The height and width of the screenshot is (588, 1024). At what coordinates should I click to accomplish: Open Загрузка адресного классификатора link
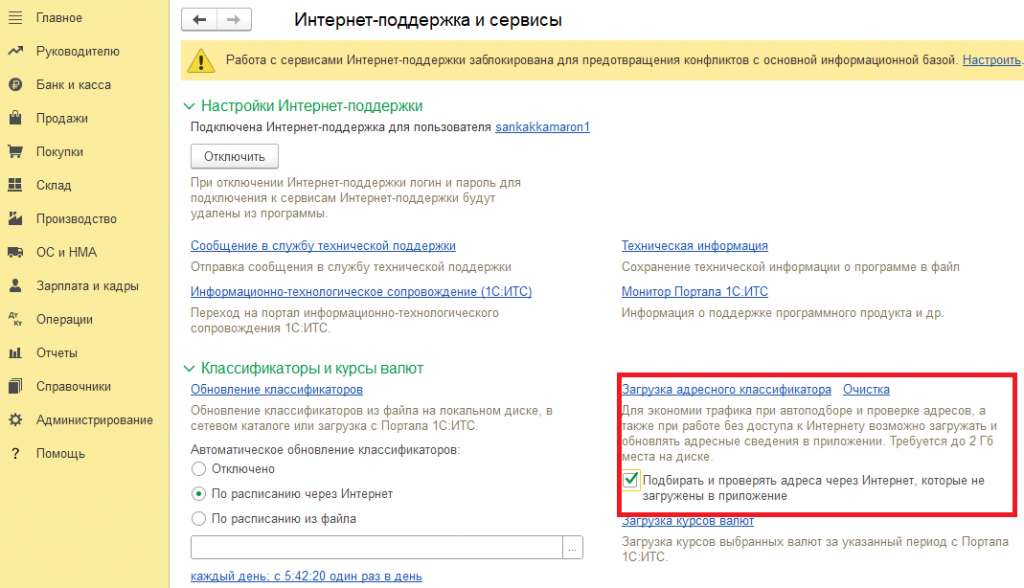point(726,389)
